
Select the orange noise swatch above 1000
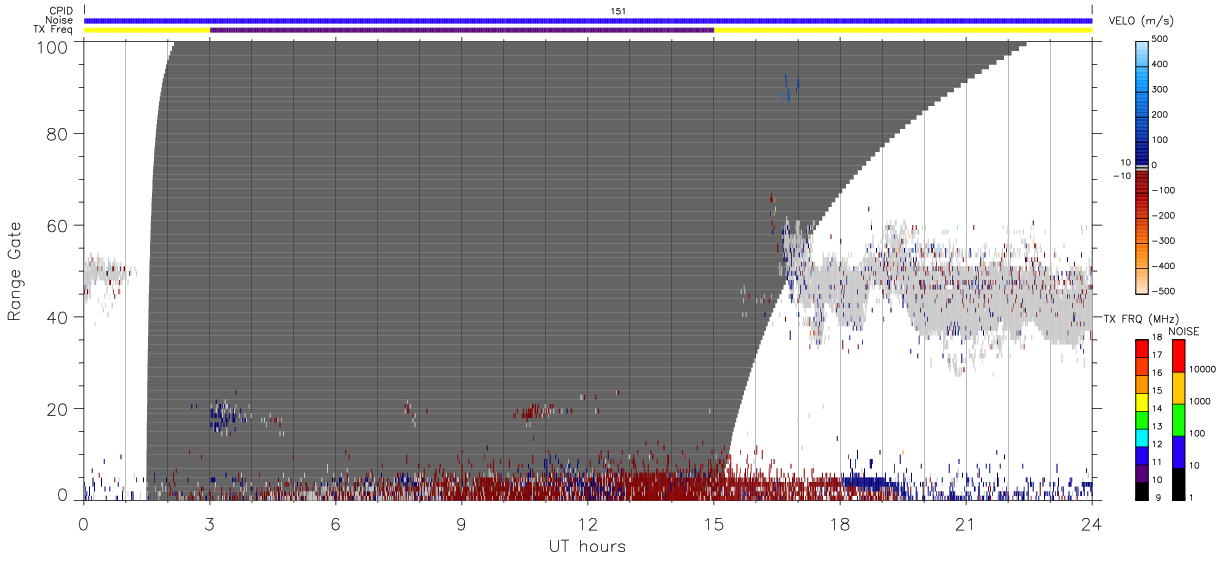click(1178, 387)
